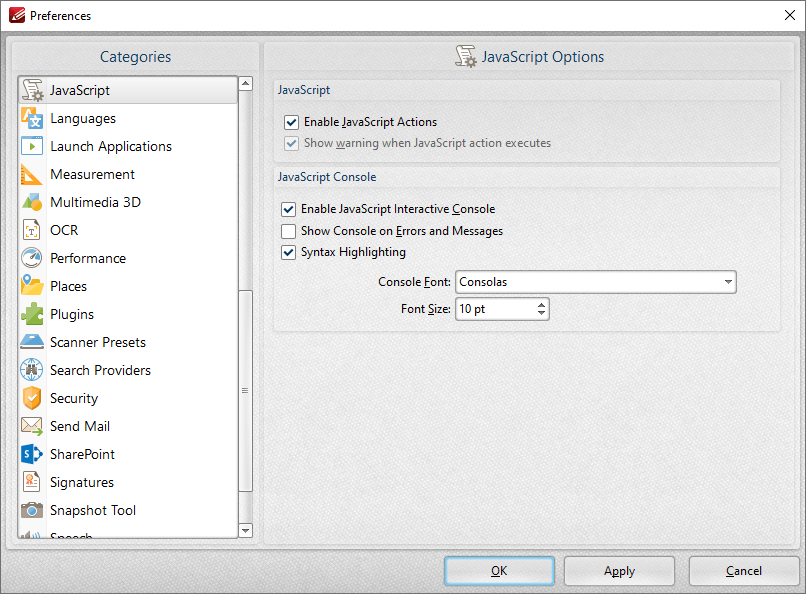The width and height of the screenshot is (806, 594).
Task: Click the OK button
Action: click(499, 571)
